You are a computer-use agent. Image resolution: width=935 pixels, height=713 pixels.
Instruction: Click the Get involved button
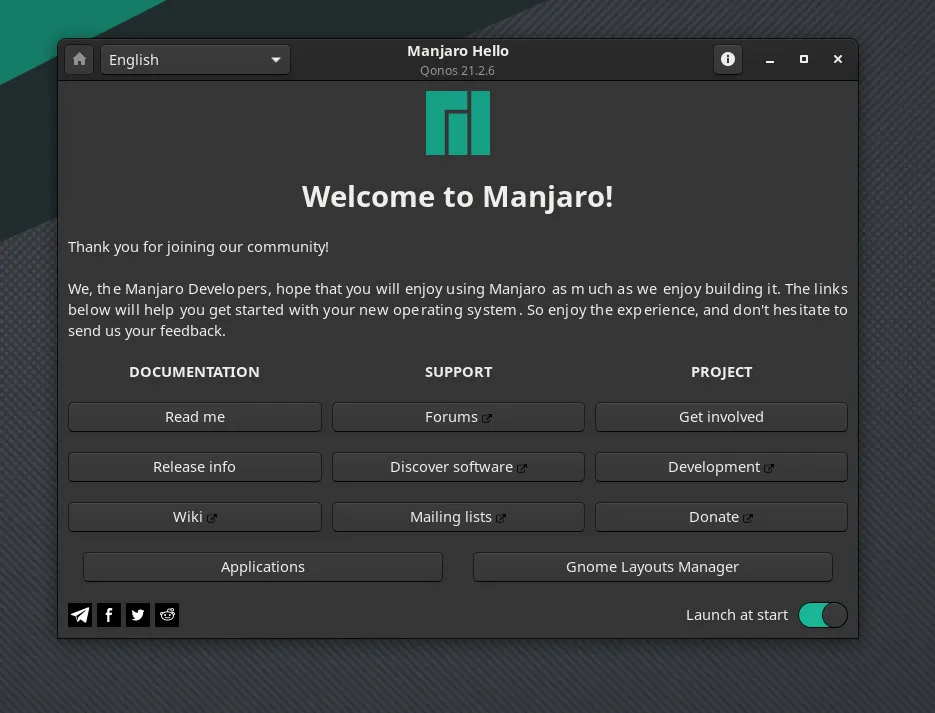(x=721, y=417)
